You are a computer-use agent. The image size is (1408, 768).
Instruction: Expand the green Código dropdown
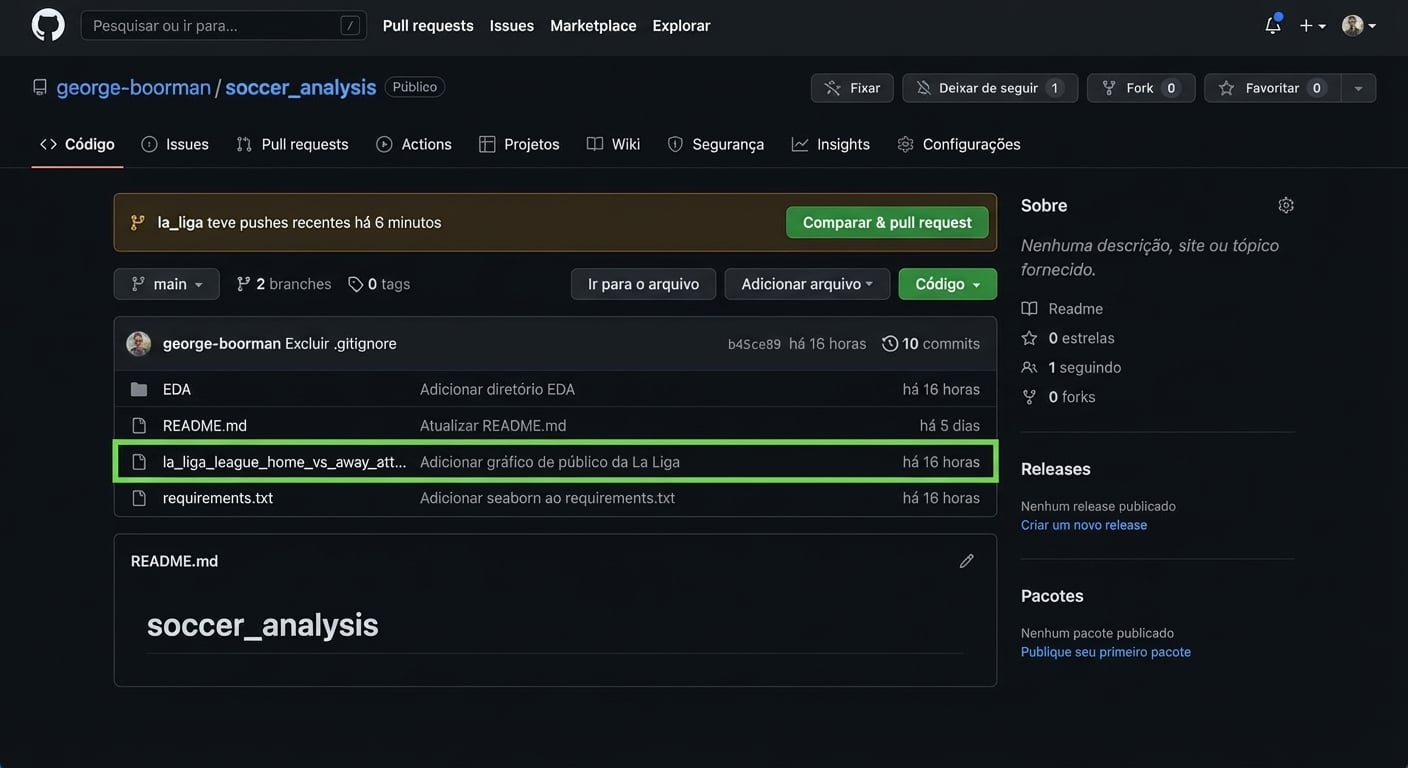coord(948,284)
